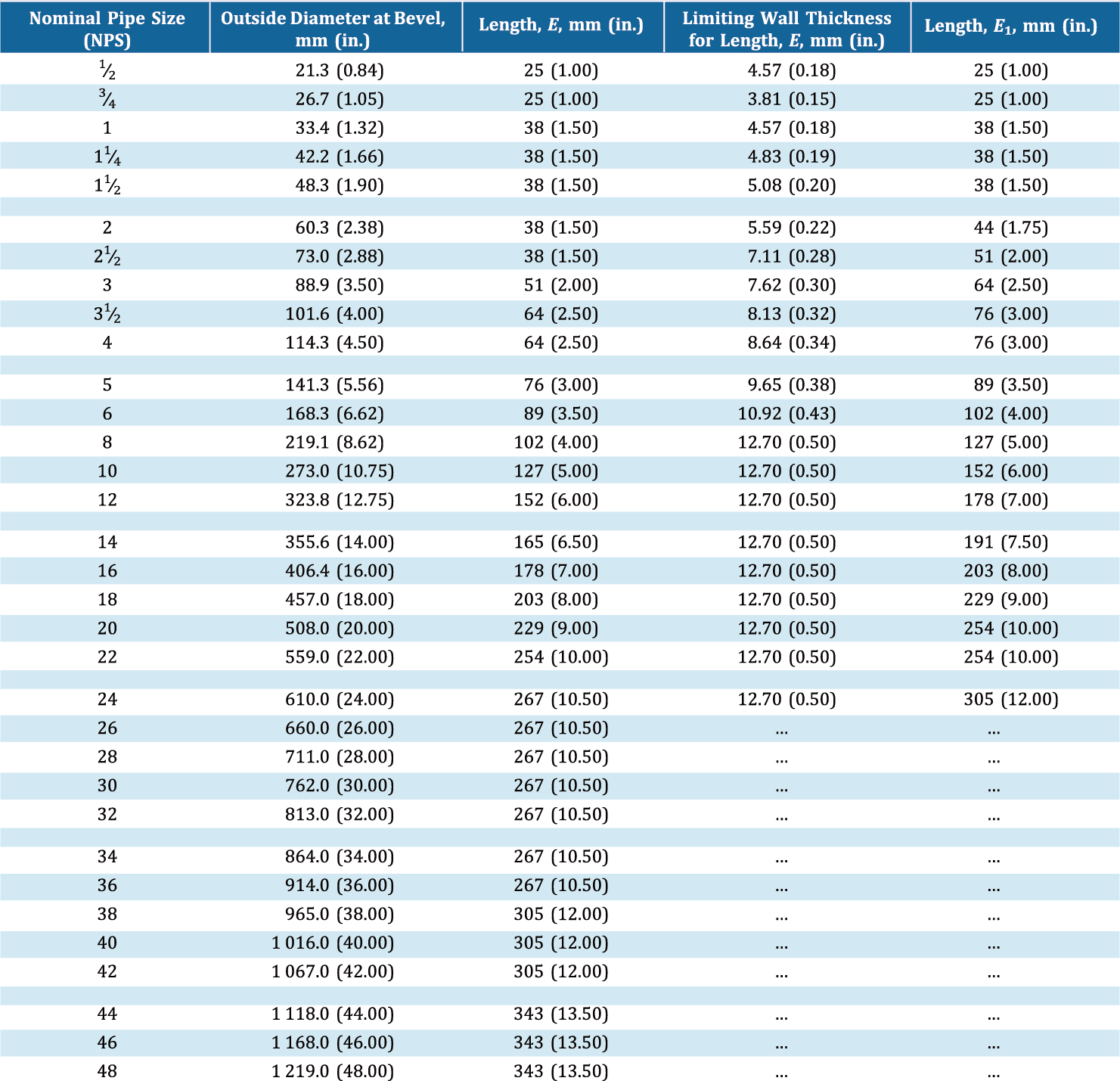Click the Nominal Pipe Size (NPS) column header

(107, 28)
